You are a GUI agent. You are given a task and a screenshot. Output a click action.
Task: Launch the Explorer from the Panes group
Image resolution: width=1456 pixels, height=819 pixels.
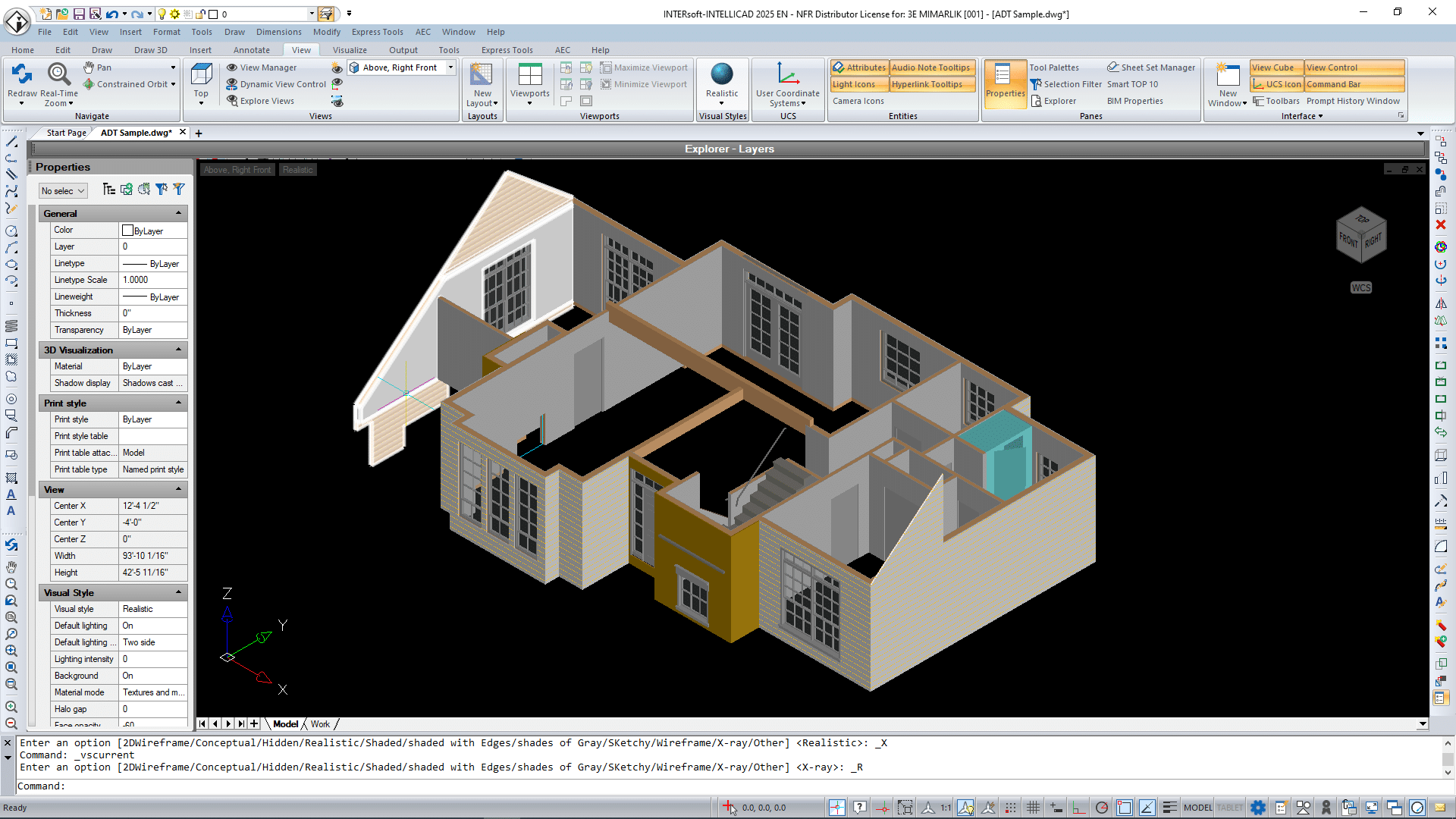click(1059, 100)
